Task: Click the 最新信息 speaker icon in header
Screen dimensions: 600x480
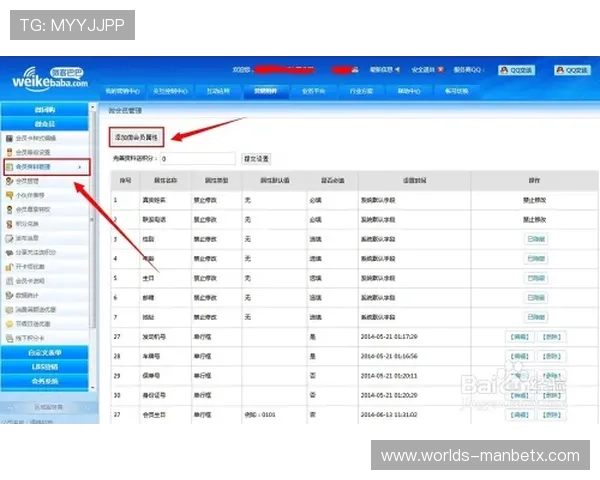Action: point(397,70)
